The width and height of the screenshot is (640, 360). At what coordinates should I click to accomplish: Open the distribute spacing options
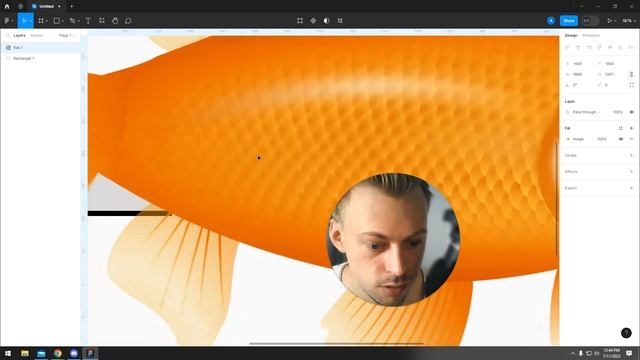631,47
